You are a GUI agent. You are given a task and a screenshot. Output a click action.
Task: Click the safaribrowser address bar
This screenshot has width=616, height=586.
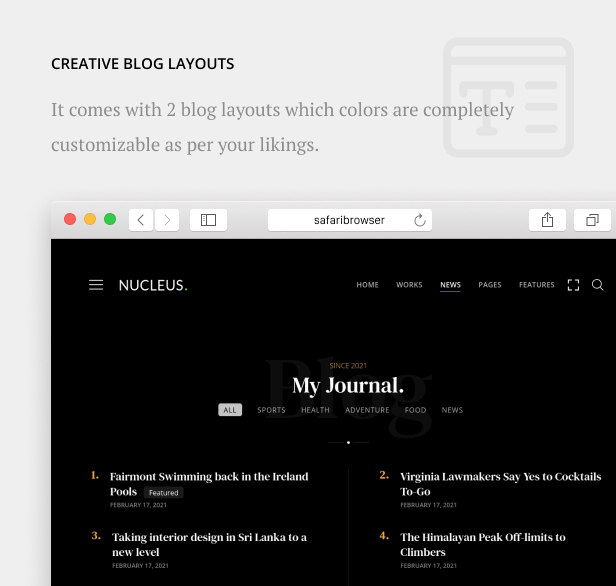pos(350,220)
